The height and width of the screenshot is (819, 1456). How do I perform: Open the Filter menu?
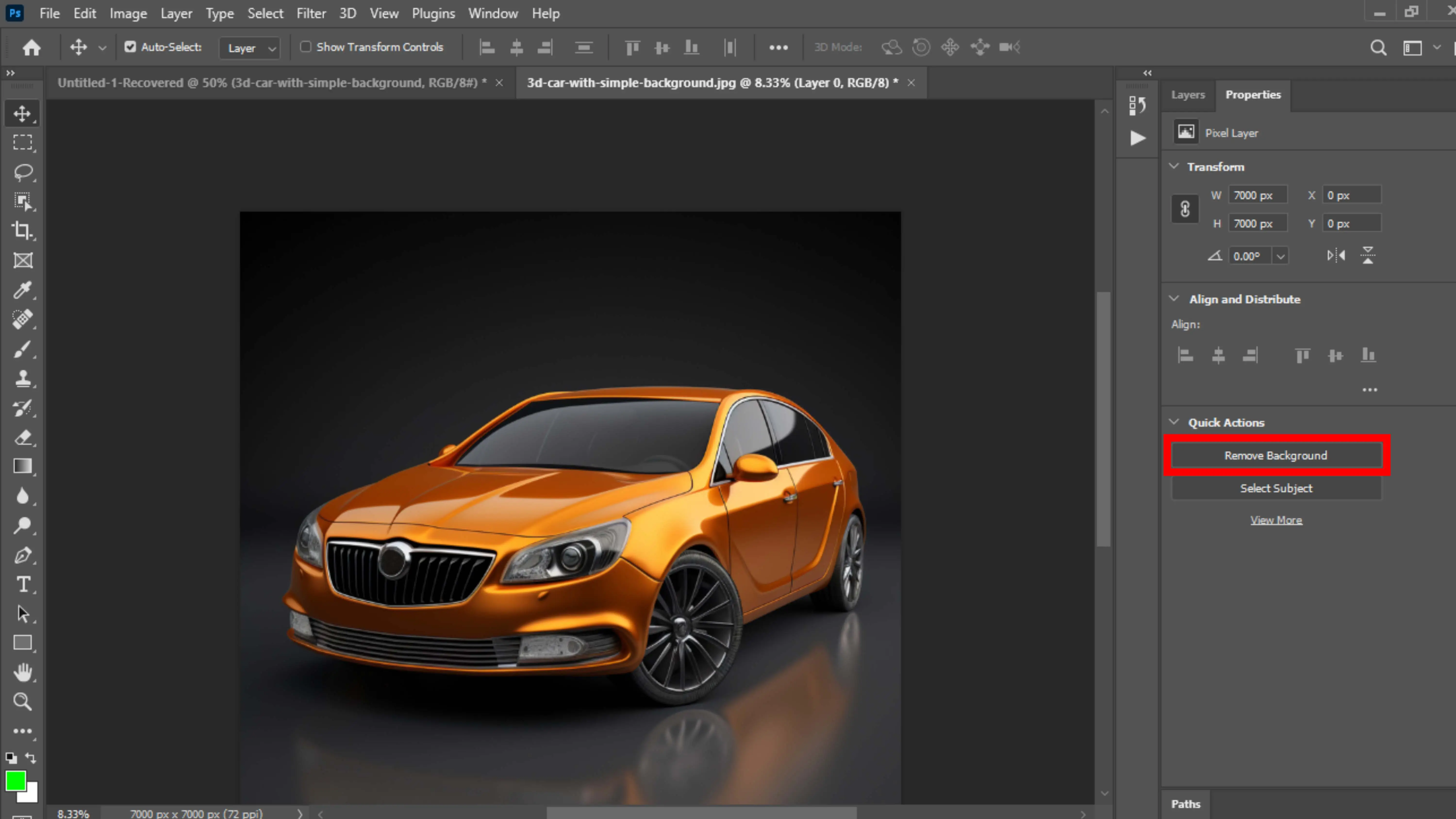[311, 14]
